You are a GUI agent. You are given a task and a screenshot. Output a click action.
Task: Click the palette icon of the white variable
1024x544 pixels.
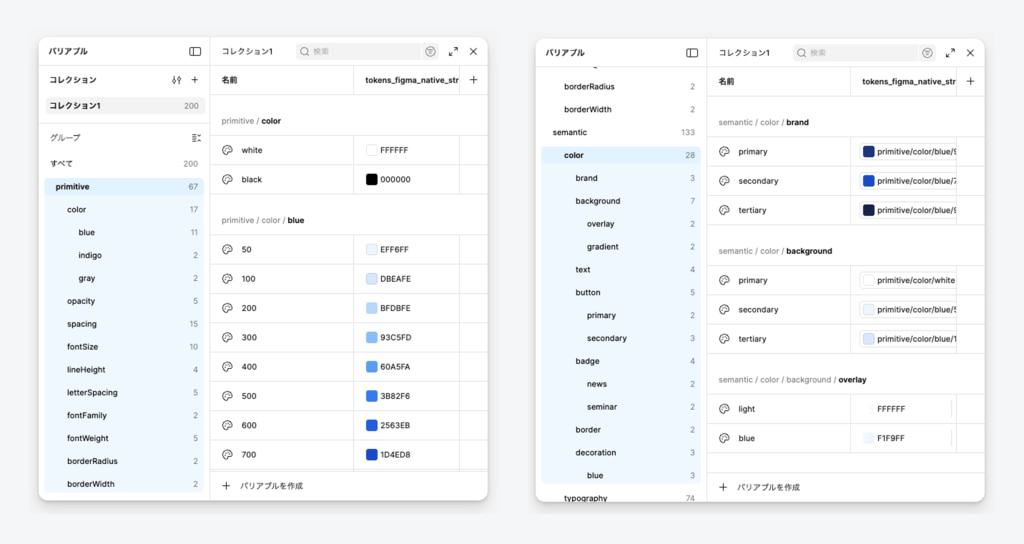[x=227, y=150]
